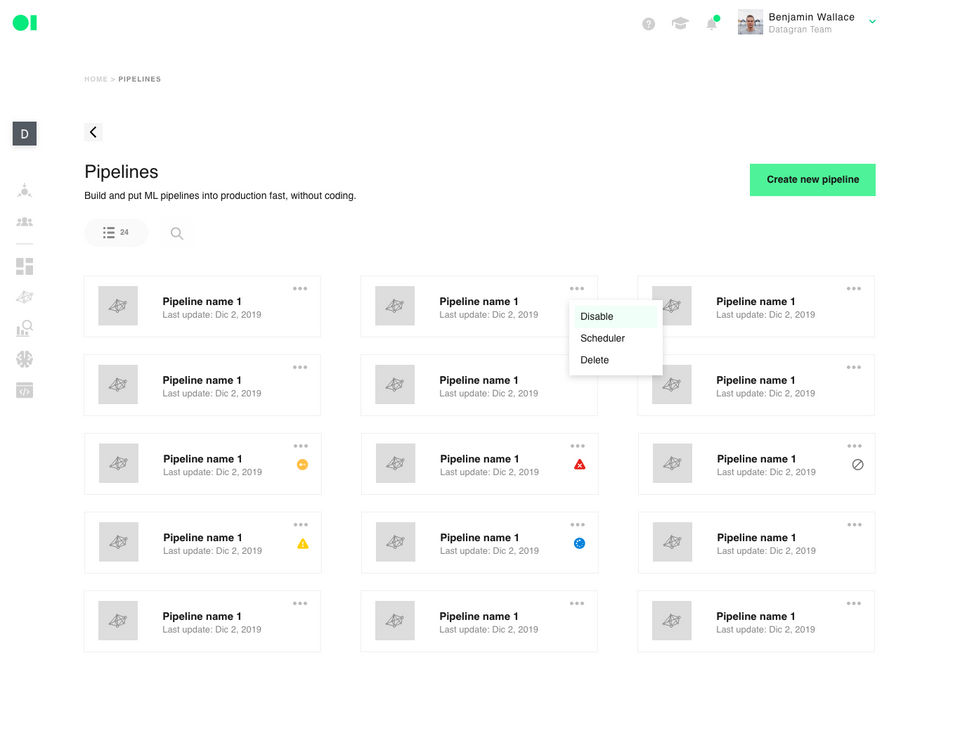
Task: Click the team members sidebar icon
Action: 25,222
